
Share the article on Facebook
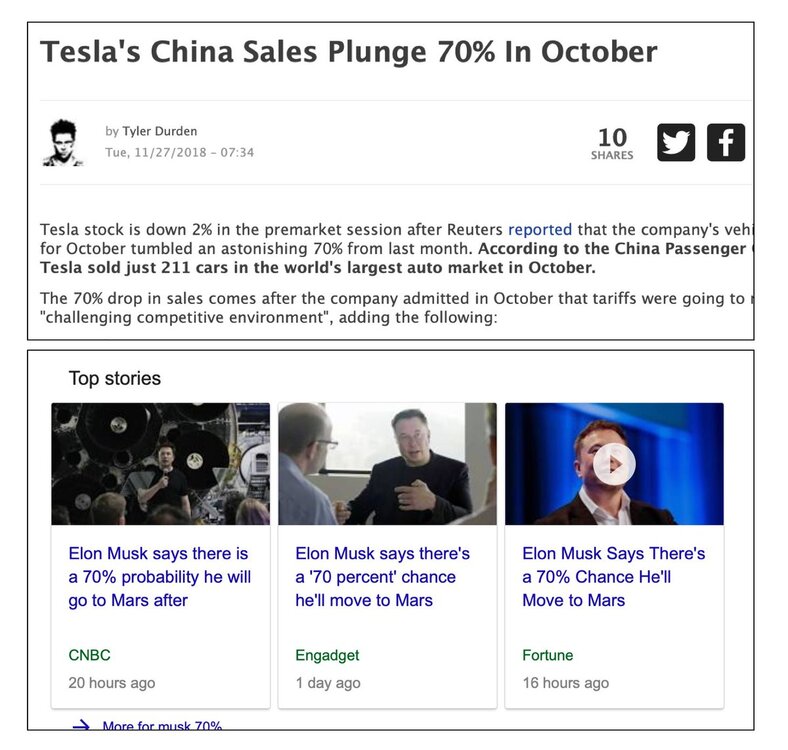(x=726, y=142)
